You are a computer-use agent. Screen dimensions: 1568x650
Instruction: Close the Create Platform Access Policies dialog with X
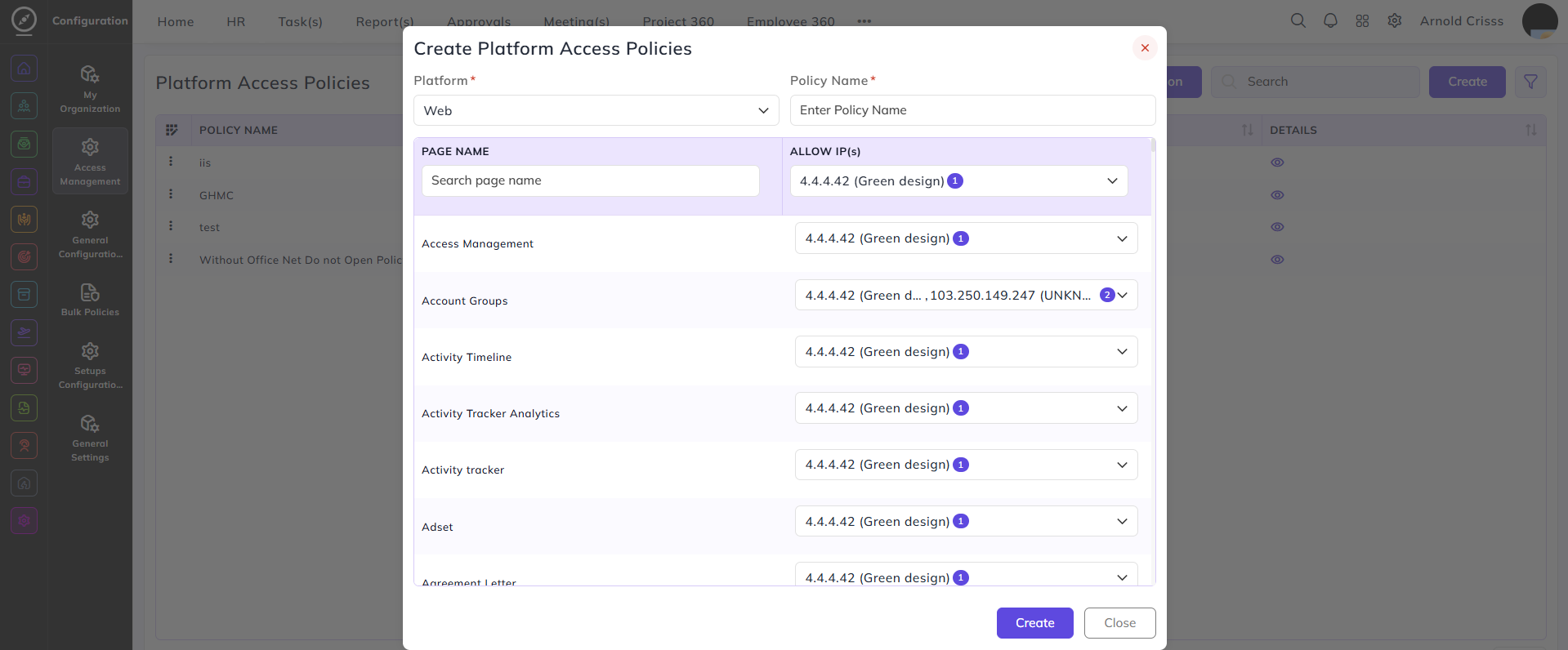(x=1145, y=48)
